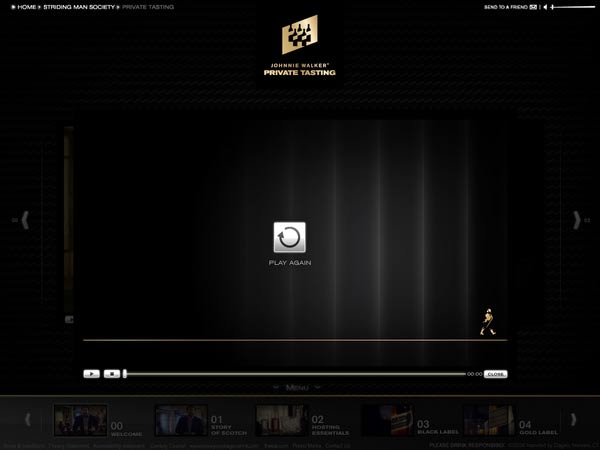Open the Send to a Friend link
600x450 pixels.
(506, 7)
